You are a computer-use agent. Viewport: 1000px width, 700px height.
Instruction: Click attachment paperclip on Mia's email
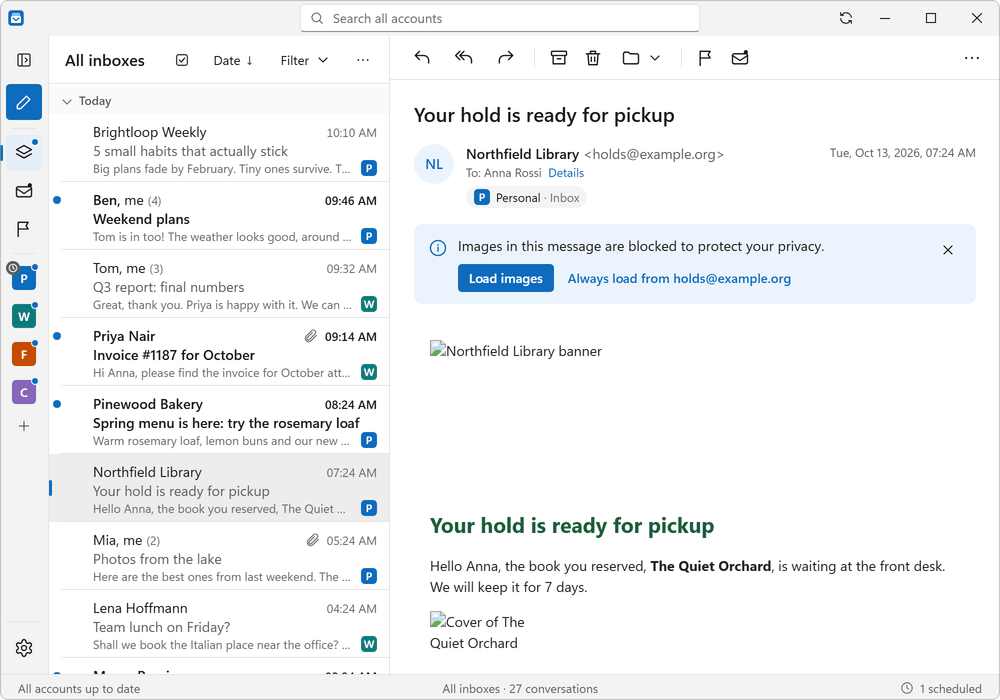(312, 540)
